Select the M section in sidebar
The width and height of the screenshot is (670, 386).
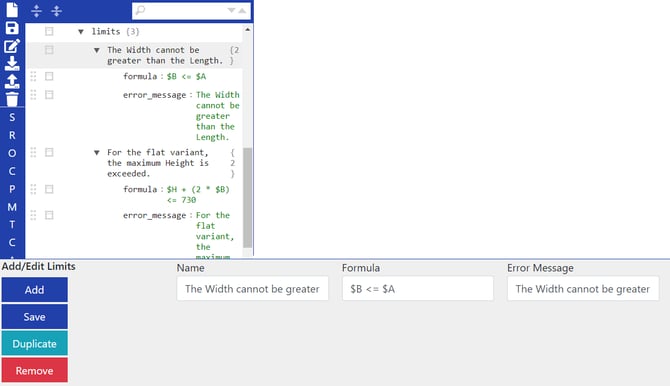tap(12, 207)
